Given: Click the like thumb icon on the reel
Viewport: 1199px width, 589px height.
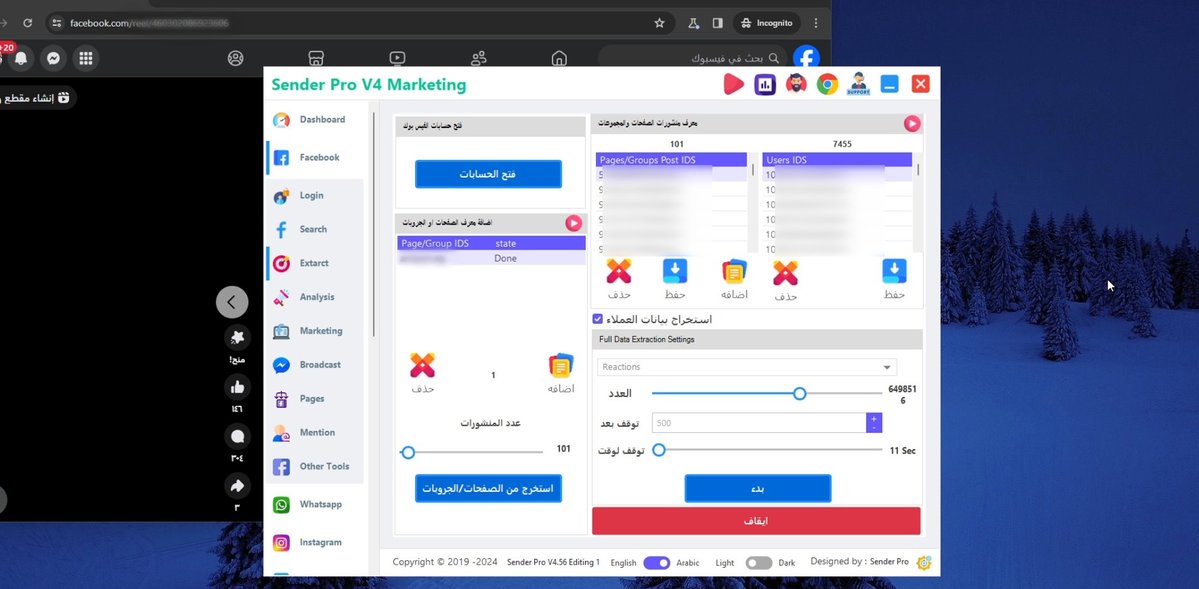Looking at the screenshot, I should 237,387.
